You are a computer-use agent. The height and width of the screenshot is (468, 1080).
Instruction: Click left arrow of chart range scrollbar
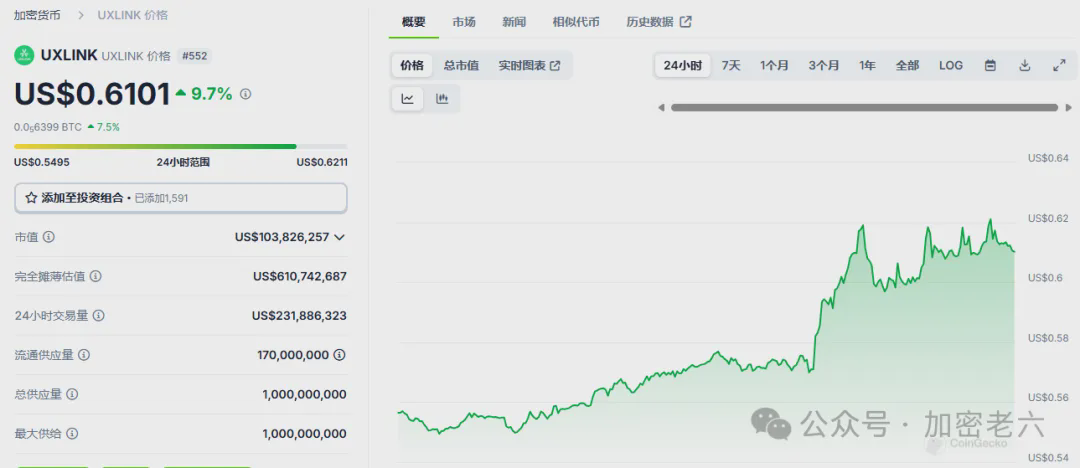tap(661, 108)
